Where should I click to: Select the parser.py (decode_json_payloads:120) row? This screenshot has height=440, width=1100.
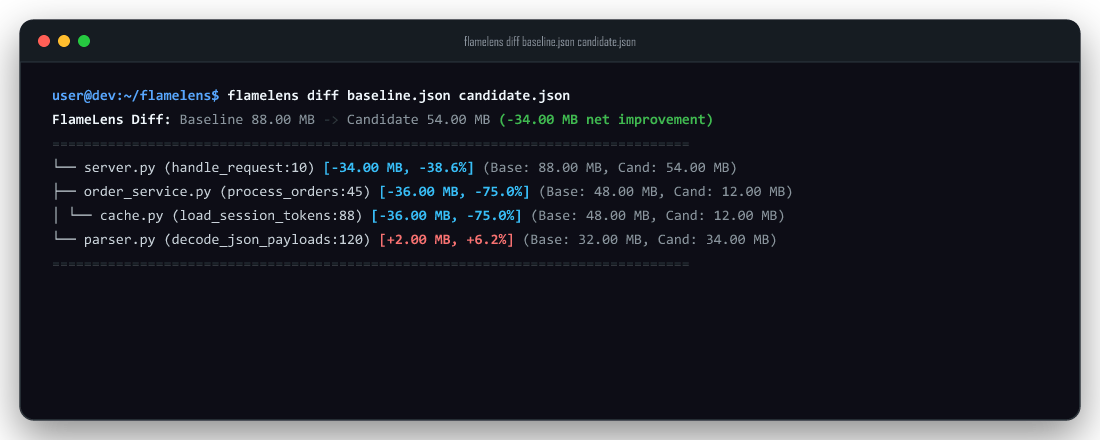(x=415, y=239)
